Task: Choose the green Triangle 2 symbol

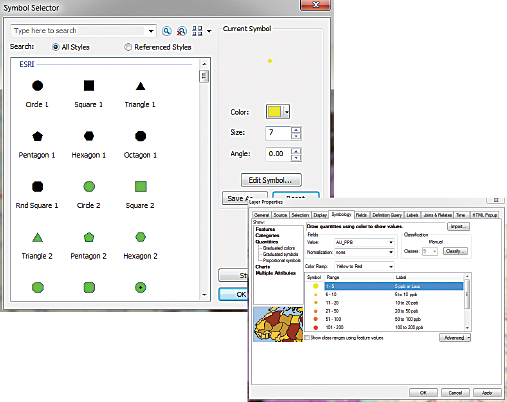Action: coord(37,238)
